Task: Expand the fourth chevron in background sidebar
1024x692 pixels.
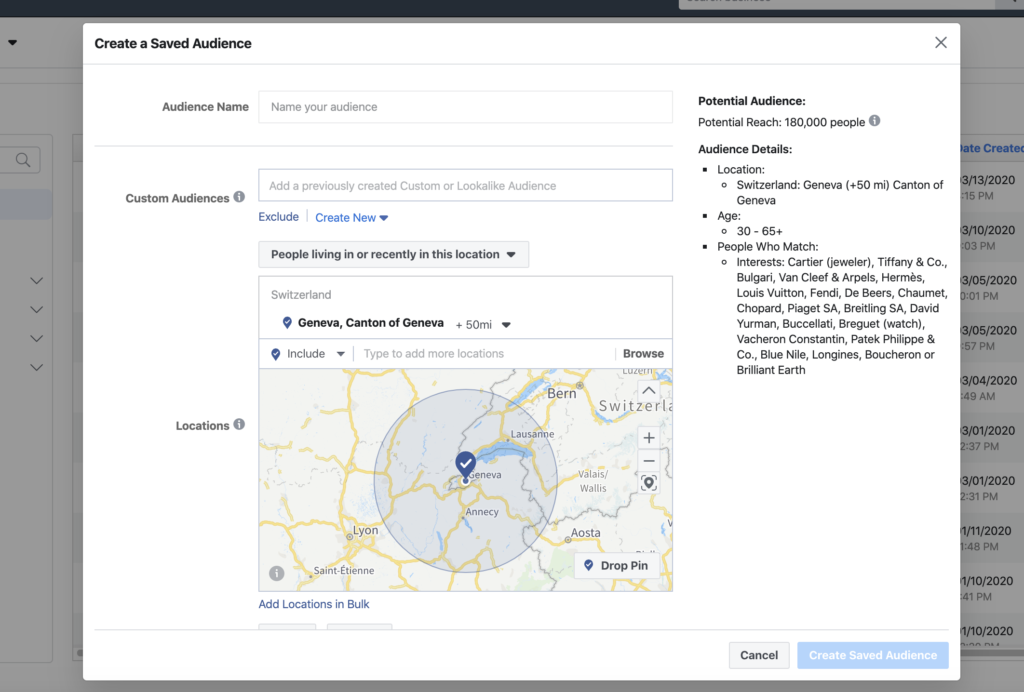Action: point(37,367)
